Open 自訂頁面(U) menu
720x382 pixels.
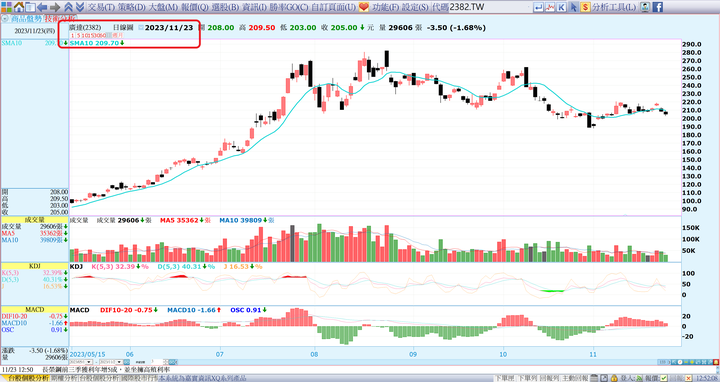[334, 7]
